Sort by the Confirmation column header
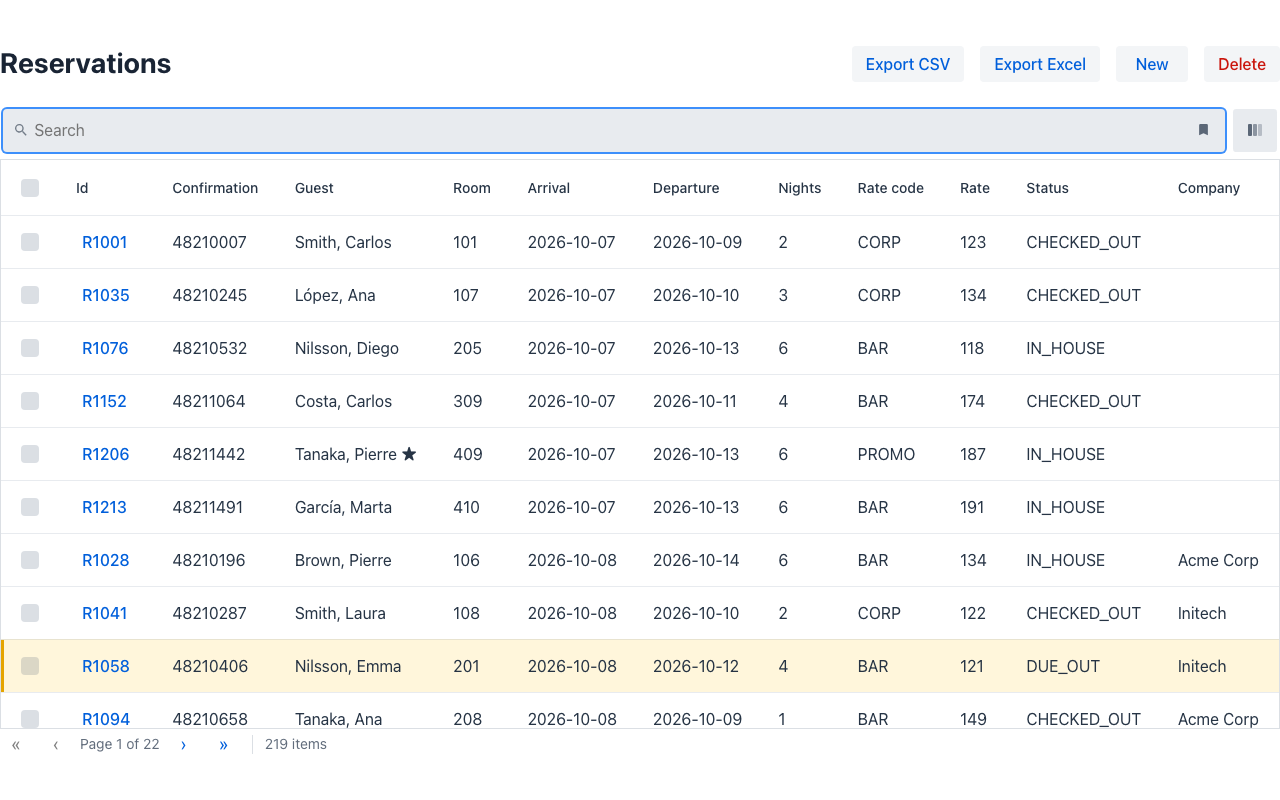This screenshot has width=1280, height=800. click(215, 188)
